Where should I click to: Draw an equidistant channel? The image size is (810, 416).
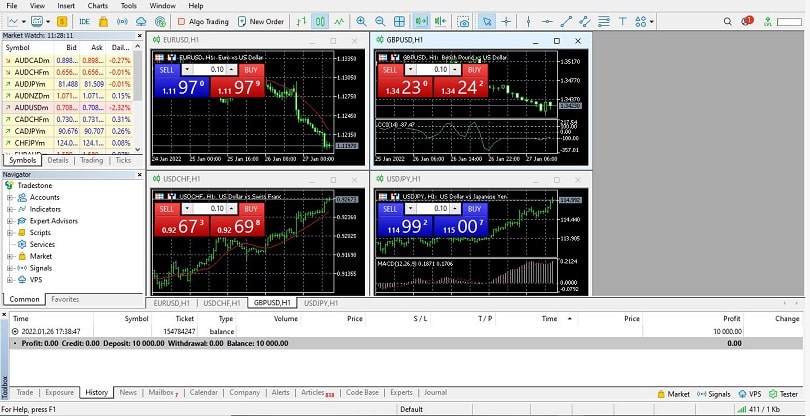(585, 22)
